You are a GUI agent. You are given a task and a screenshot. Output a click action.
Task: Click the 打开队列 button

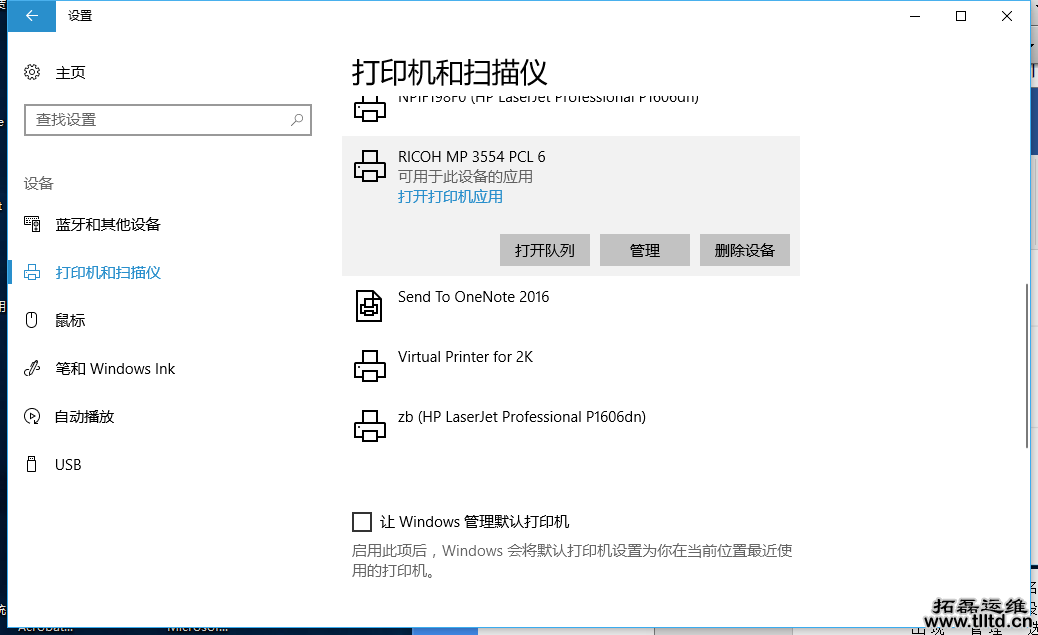click(545, 250)
